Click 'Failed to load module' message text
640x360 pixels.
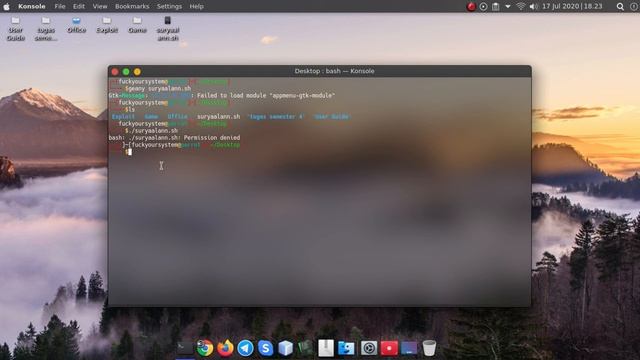click(266, 96)
